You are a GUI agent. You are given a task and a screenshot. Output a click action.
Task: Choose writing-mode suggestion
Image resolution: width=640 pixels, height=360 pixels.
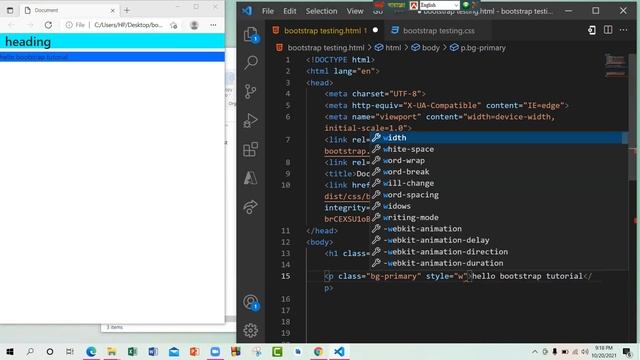coord(499,218)
